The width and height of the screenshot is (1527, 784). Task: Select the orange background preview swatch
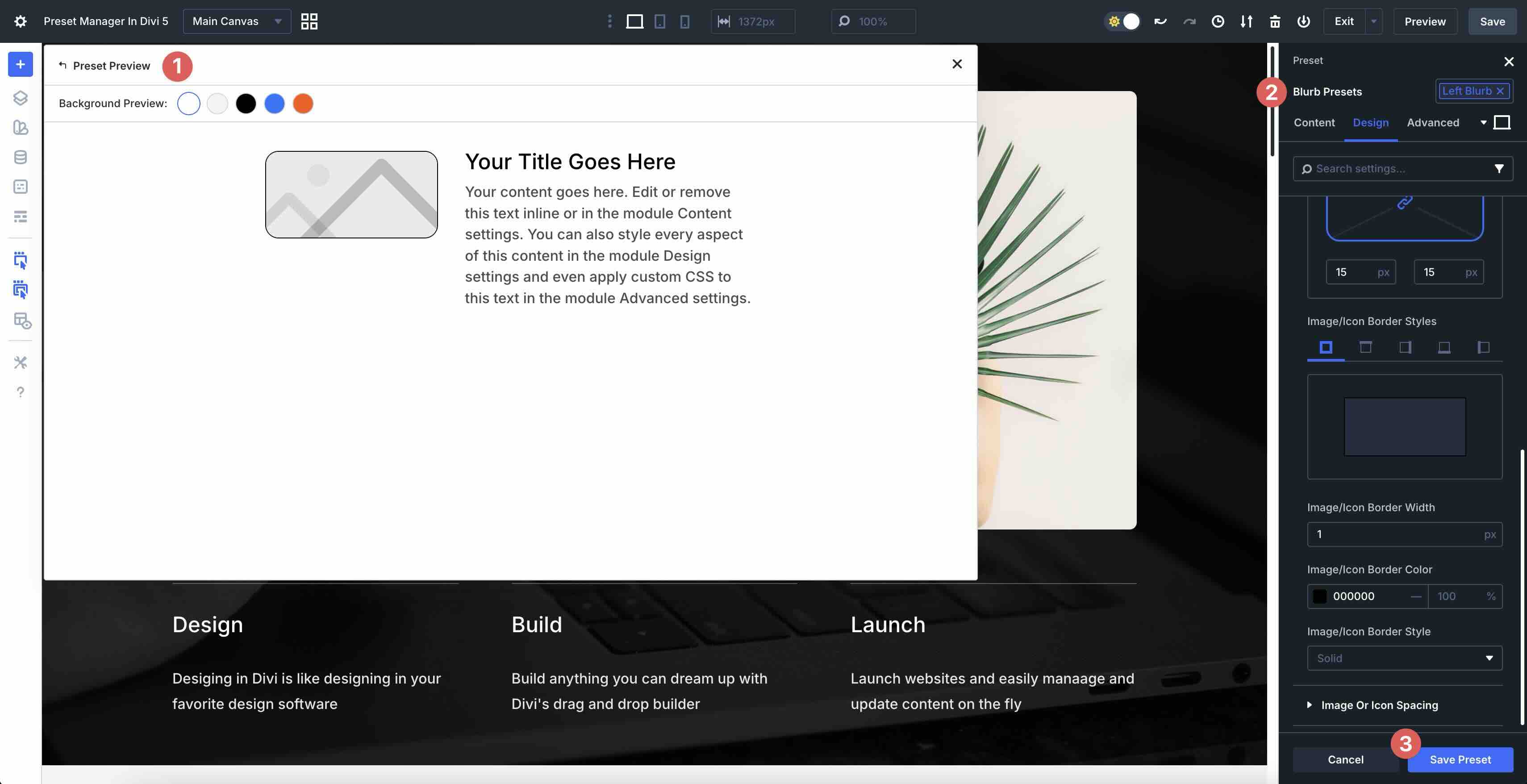[x=303, y=104]
